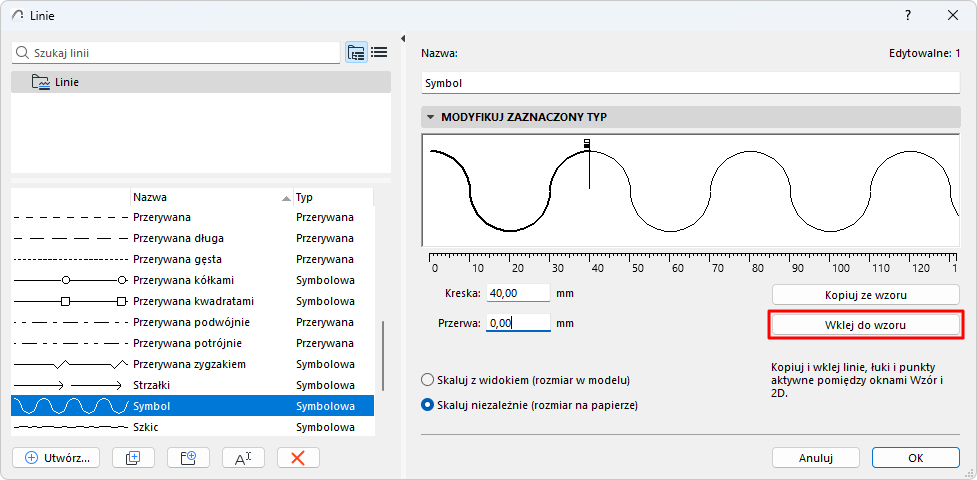Delete selected line with red X
Image resolution: width=977 pixels, height=480 pixels.
click(x=298, y=458)
